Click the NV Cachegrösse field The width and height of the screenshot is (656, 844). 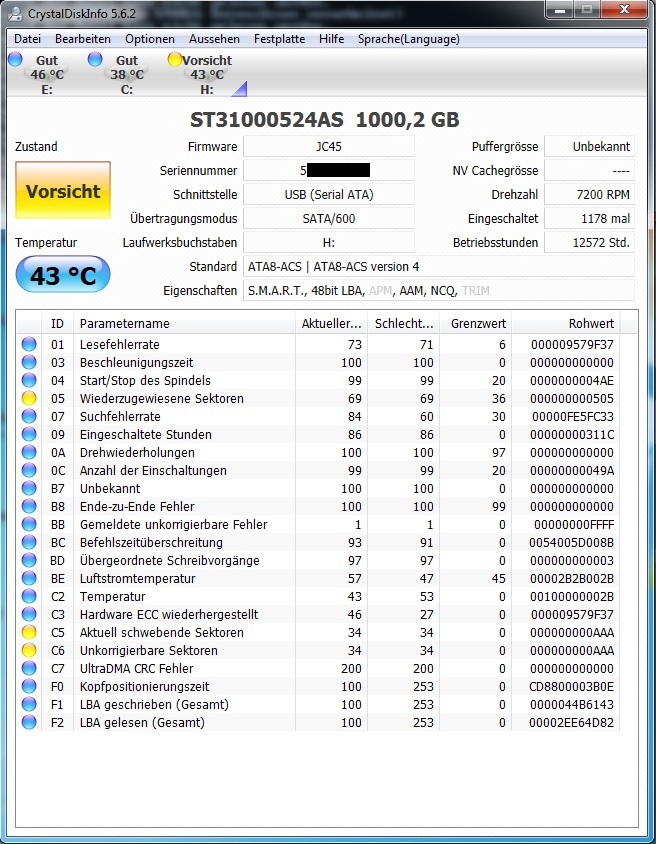(589, 171)
